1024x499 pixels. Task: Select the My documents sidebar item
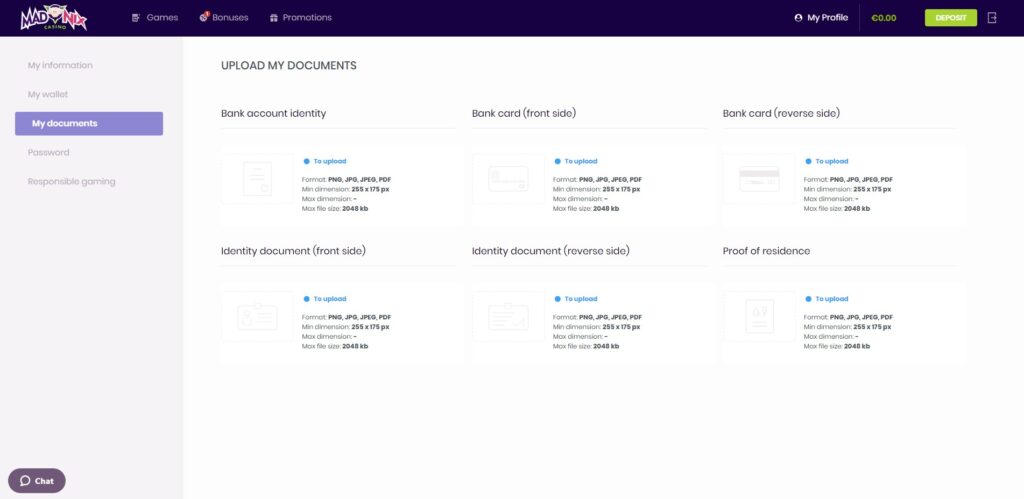coord(89,123)
